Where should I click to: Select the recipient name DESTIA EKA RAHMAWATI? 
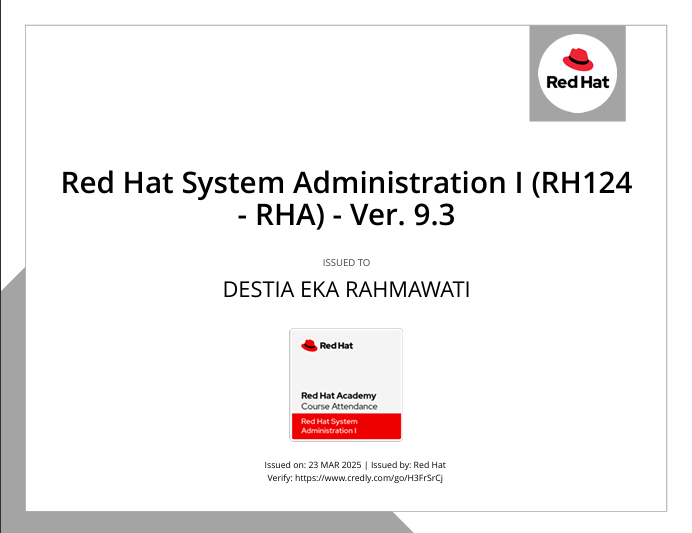point(346,290)
